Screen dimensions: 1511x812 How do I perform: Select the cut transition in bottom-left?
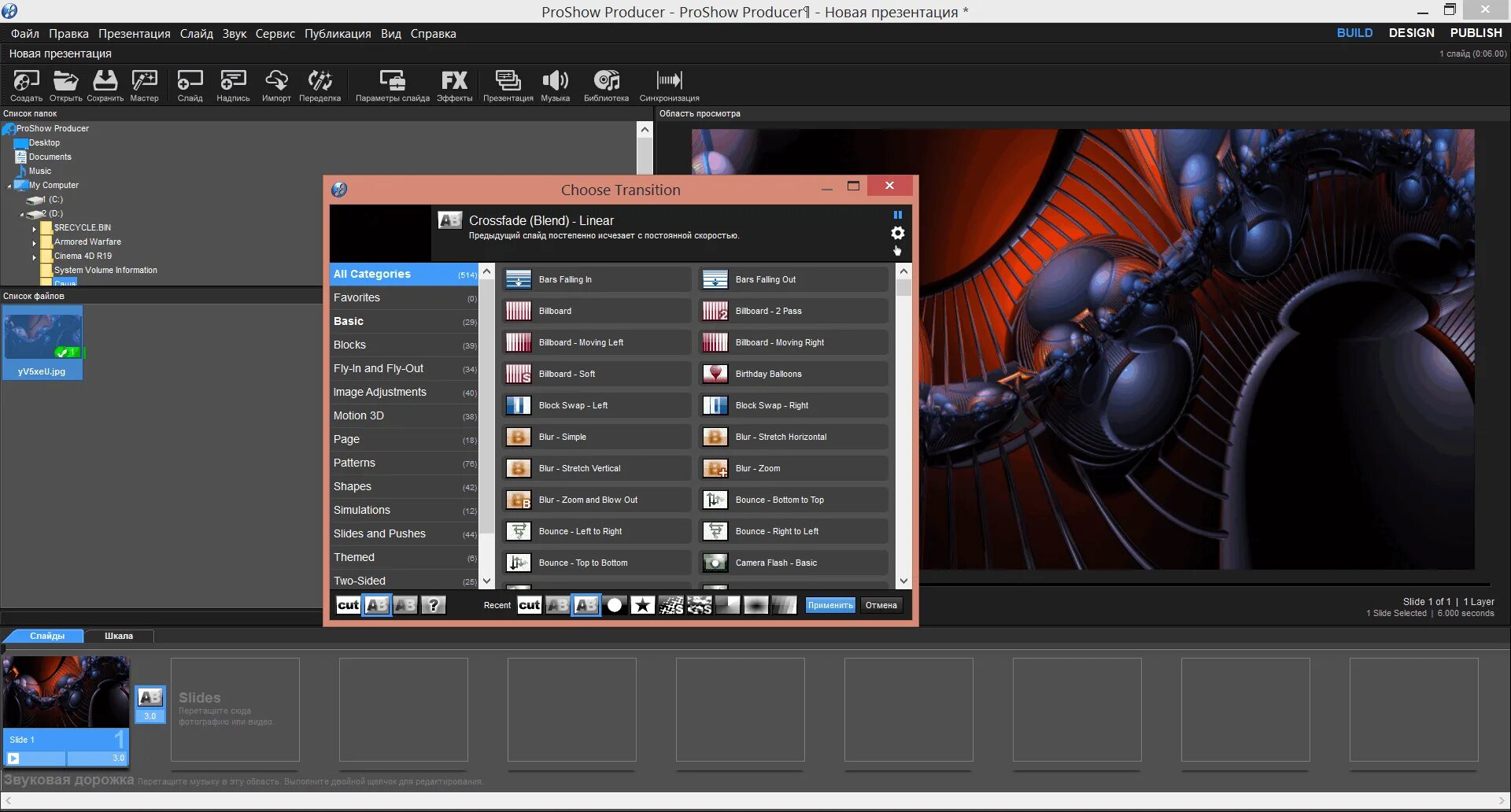coord(348,605)
